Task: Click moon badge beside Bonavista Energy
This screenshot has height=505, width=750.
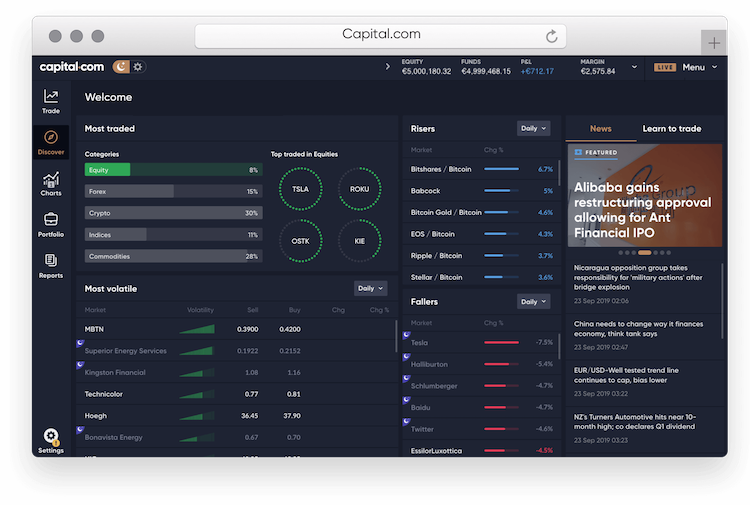Action: tap(80, 430)
